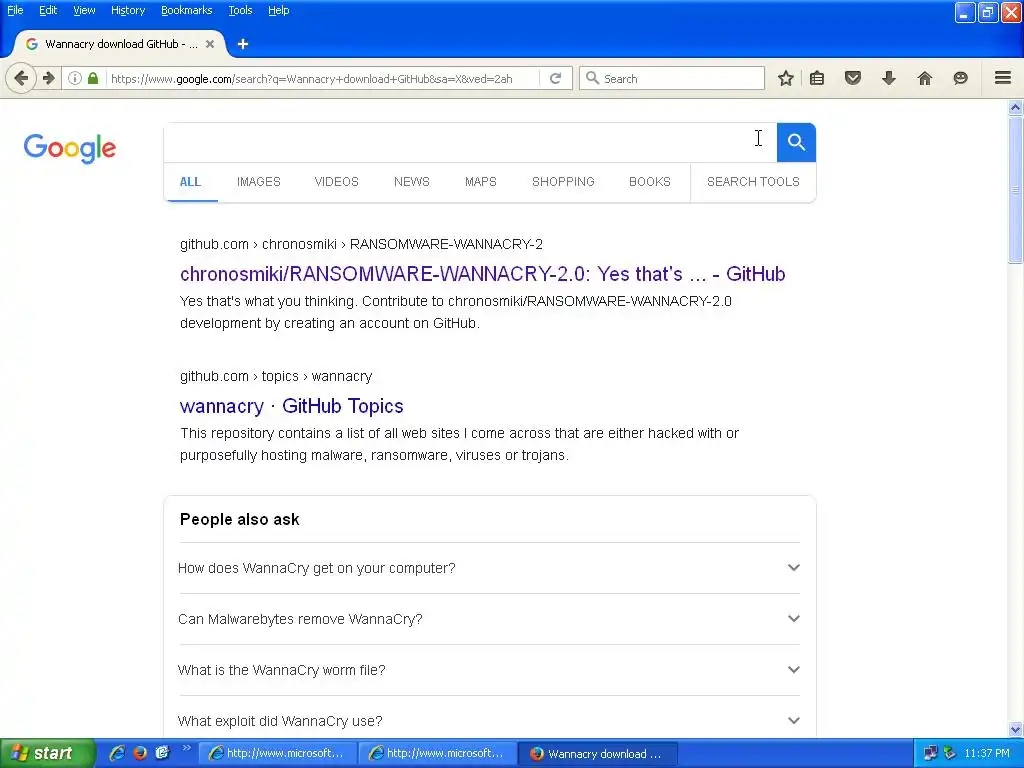Open the Hello chat smiley icon
The width and height of the screenshot is (1024, 768).
click(961, 78)
